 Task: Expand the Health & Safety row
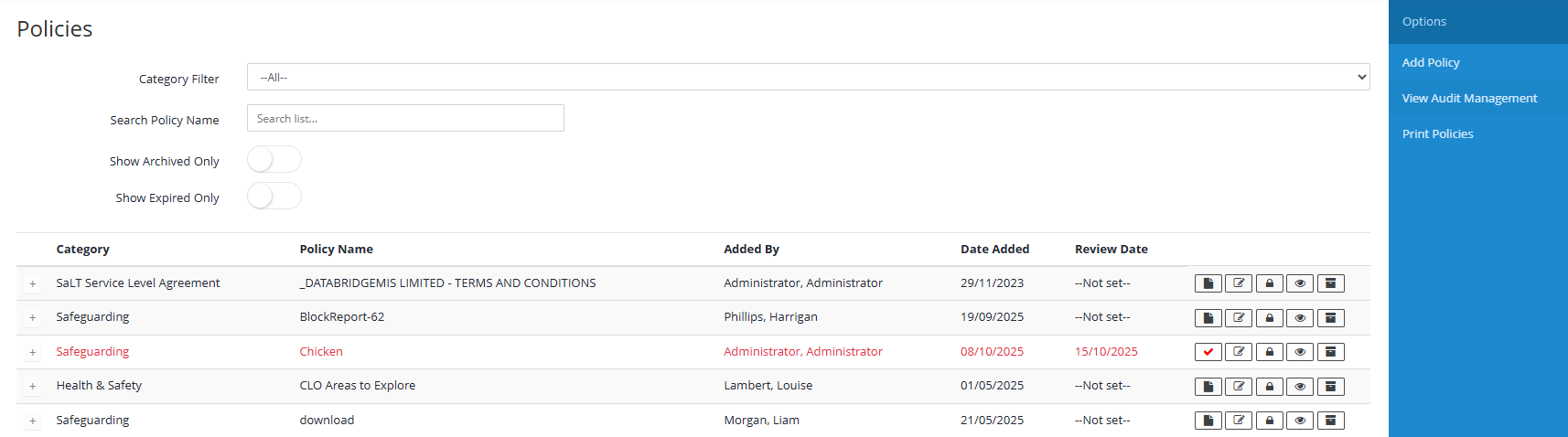(33, 387)
